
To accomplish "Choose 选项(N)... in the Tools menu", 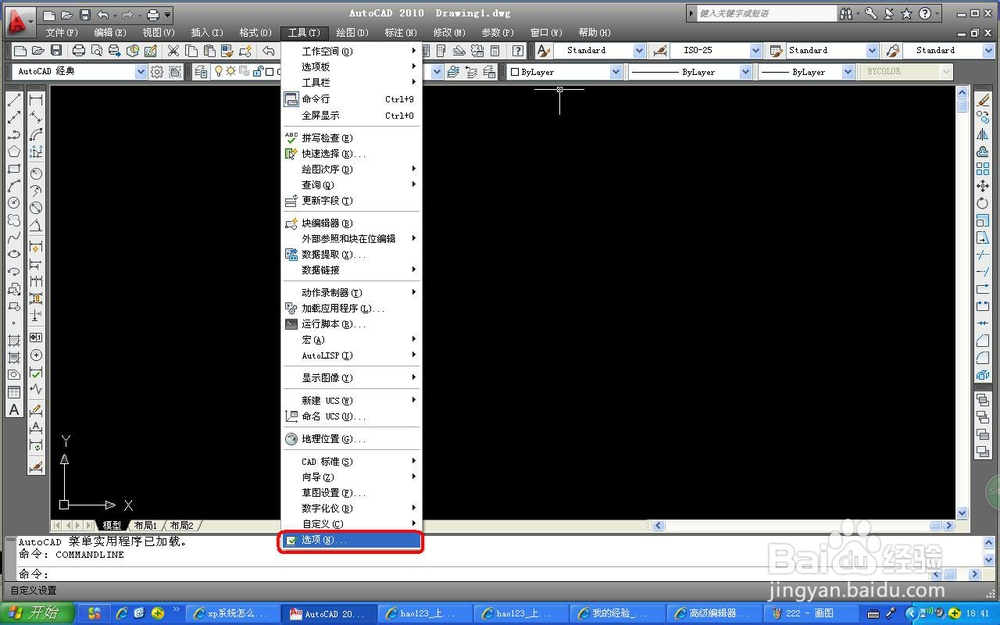I will point(351,540).
